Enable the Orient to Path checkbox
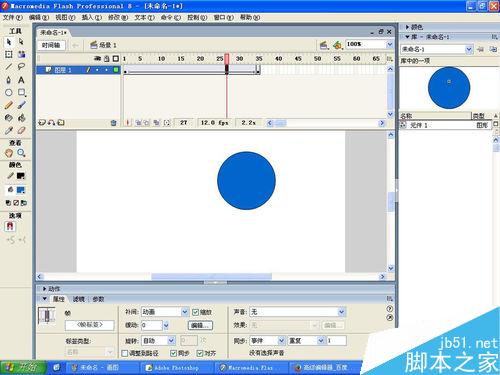500x375 pixels. point(125,353)
